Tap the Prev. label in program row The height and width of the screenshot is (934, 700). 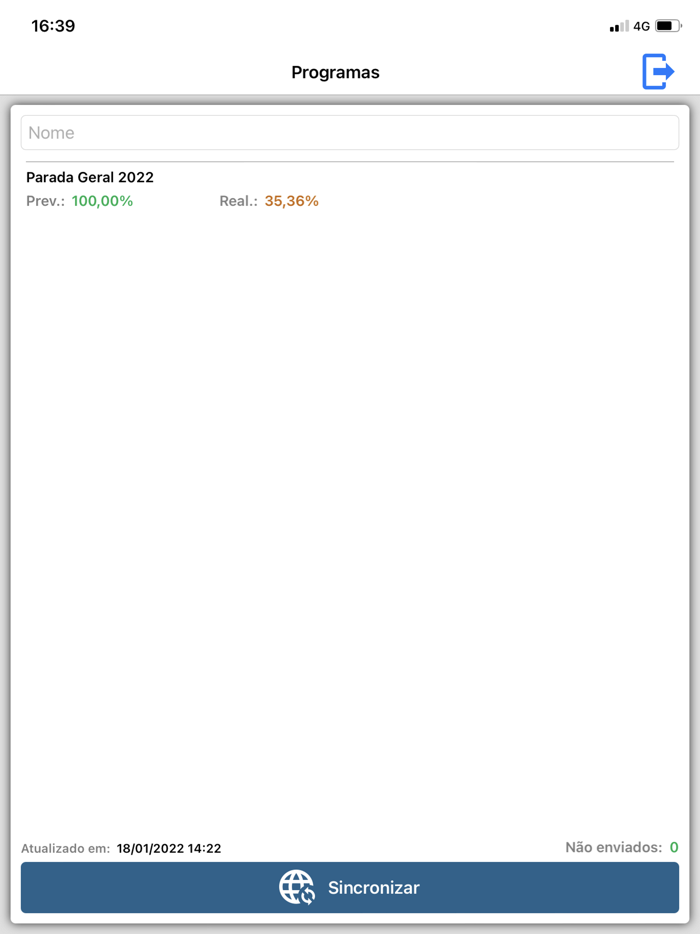coord(45,201)
